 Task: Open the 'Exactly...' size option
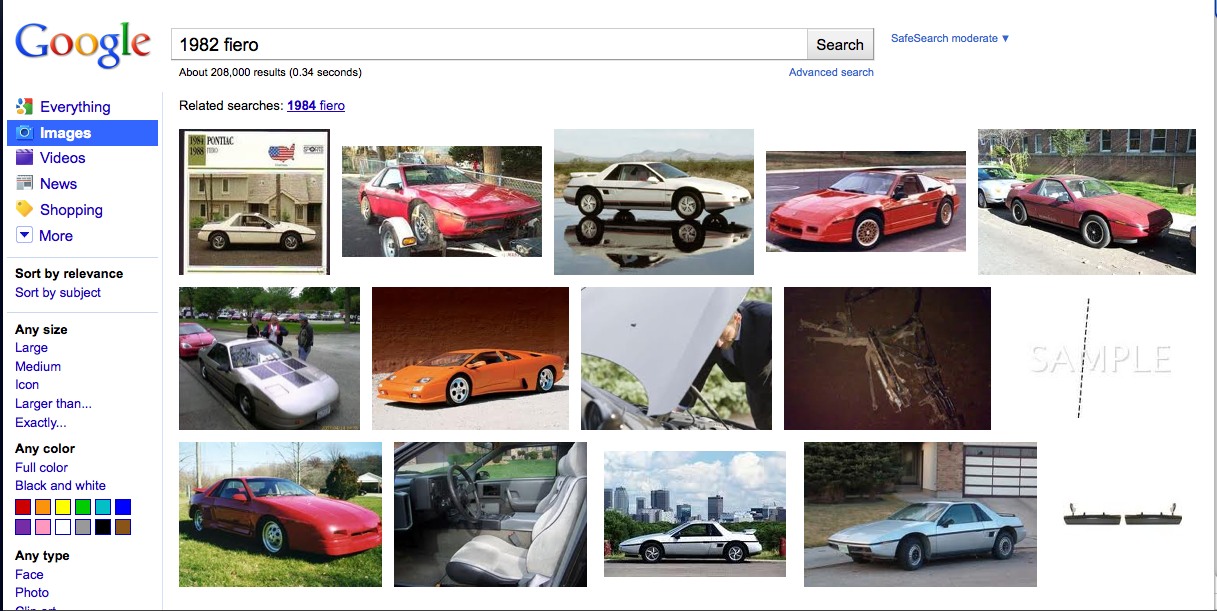pos(41,422)
